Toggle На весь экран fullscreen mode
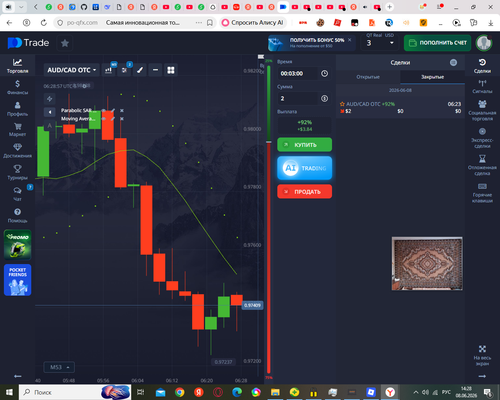Image resolution: width=500 pixels, height=400 pixels. pyautogui.click(x=482, y=356)
